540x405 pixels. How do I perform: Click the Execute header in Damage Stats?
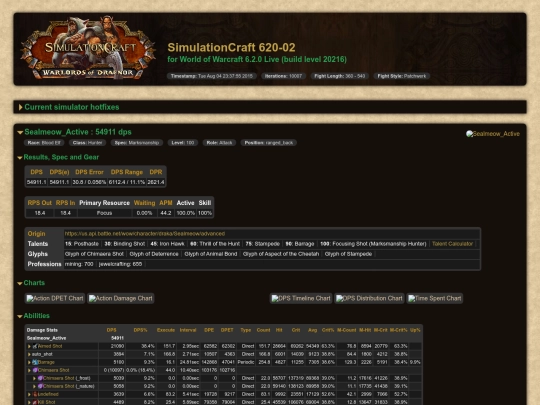point(166,330)
